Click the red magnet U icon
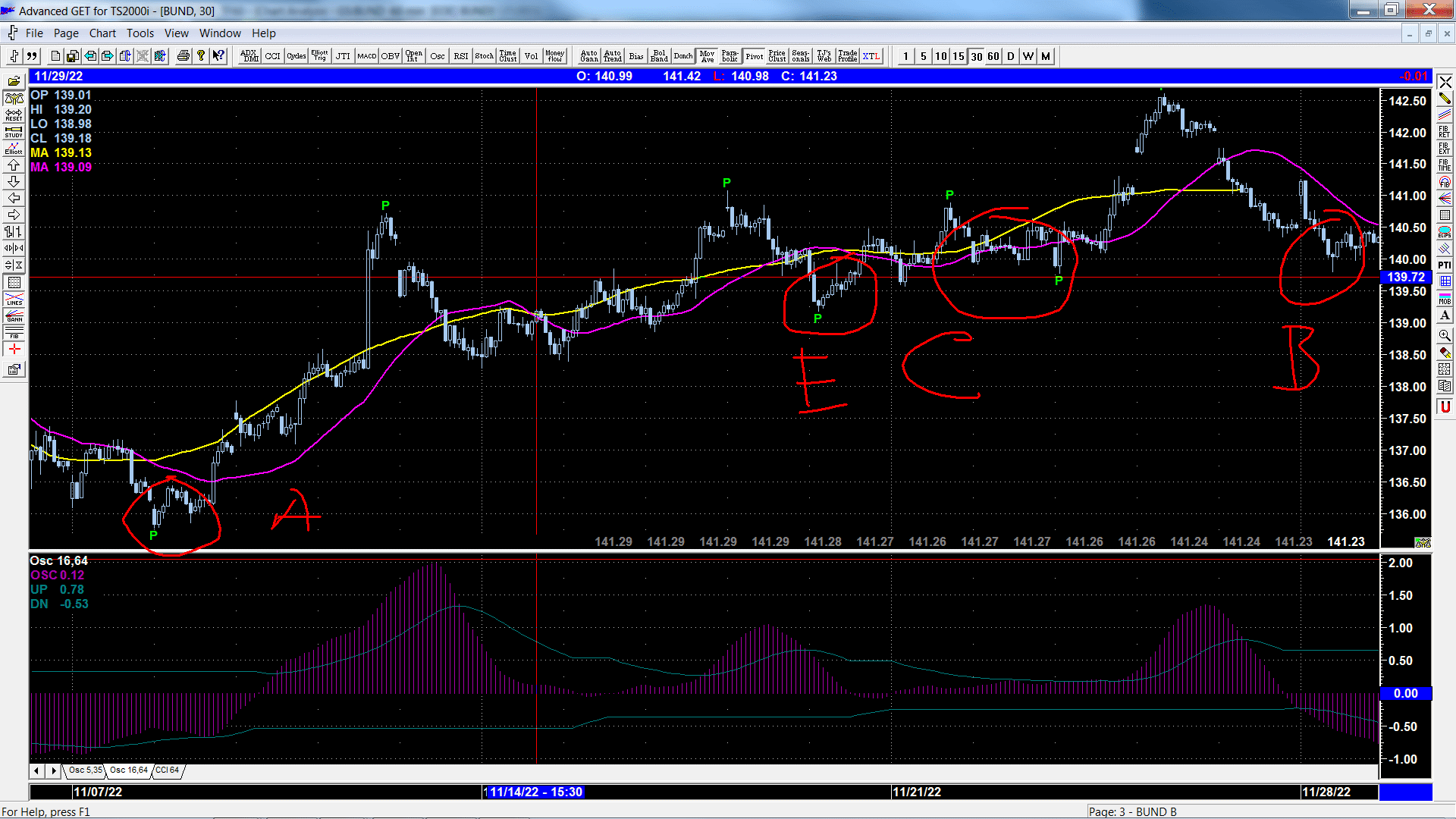The image size is (1456, 819). click(x=1445, y=407)
